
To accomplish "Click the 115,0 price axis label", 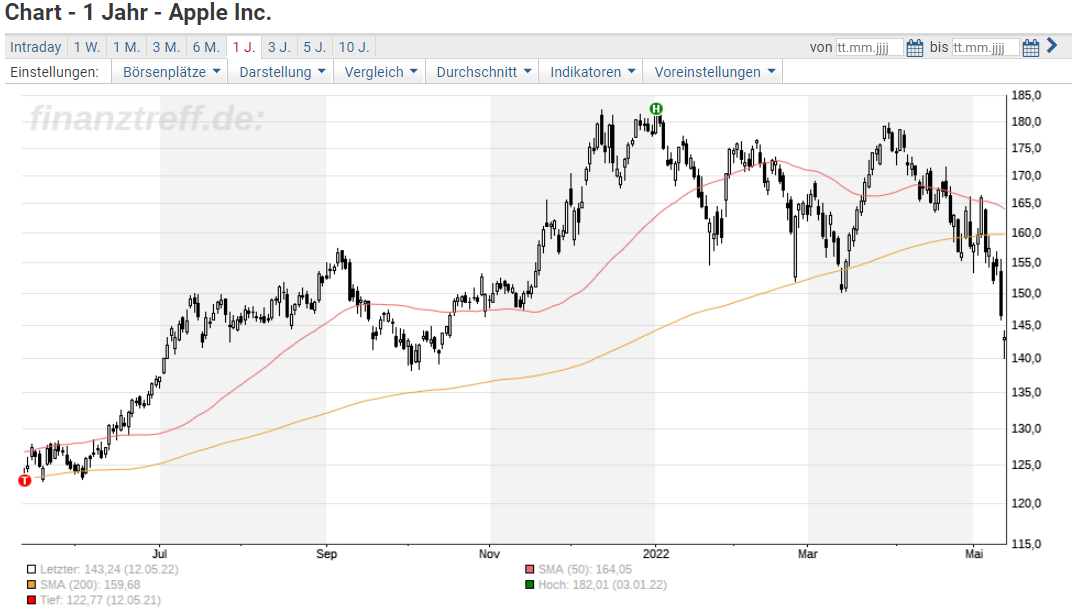I will pyautogui.click(x=1026, y=544).
